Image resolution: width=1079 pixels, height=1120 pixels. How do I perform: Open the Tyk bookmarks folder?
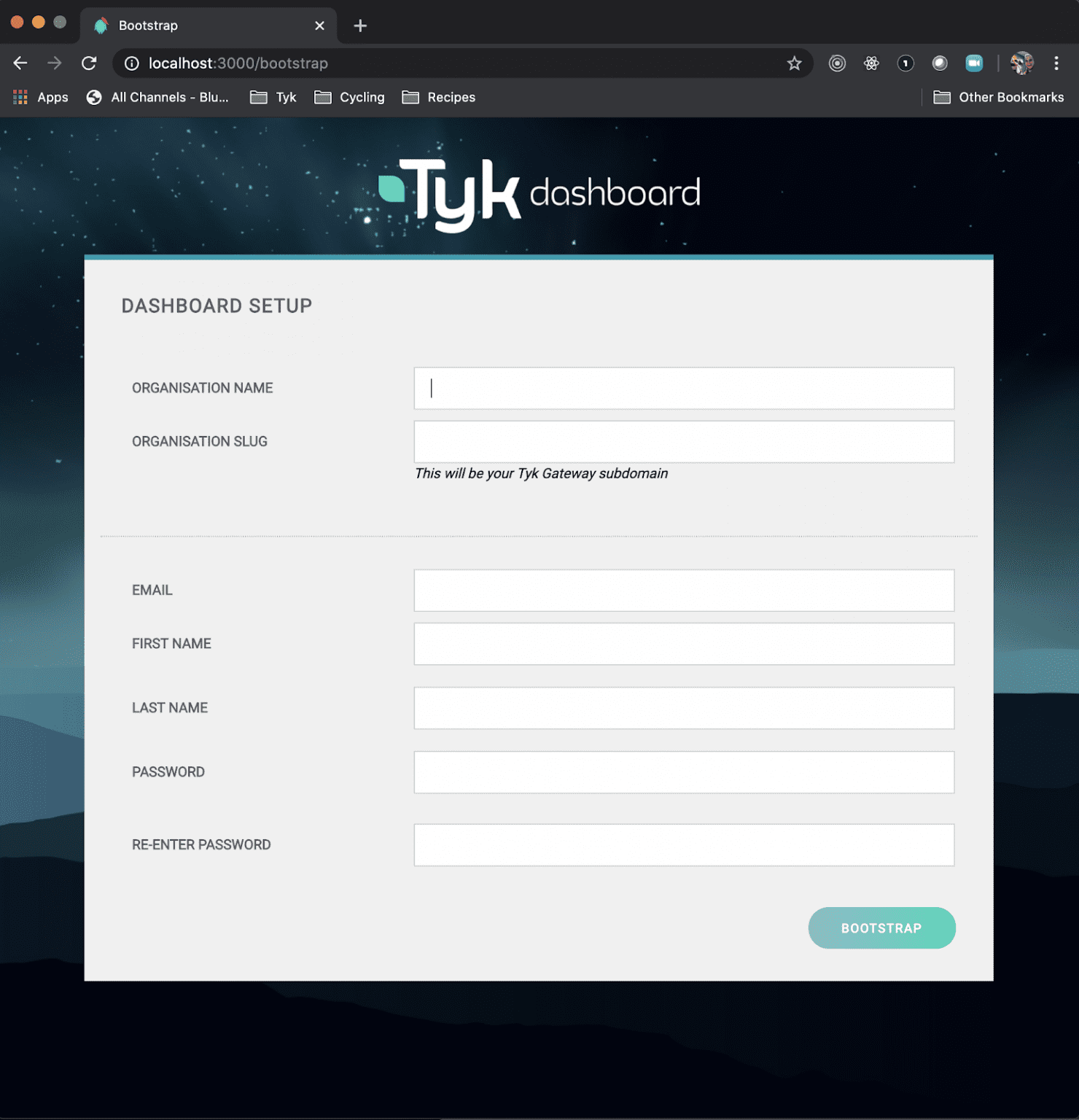pyautogui.click(x=273, y=97)
